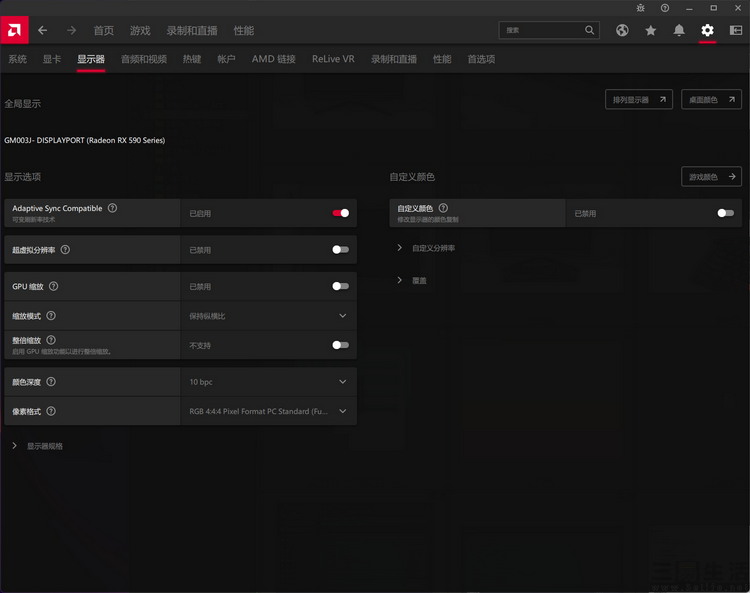Image resolution: width=750 pixels, height=593 pixels.
Task: Switch to 系统 tab
Action: pyautogui.click(x=18, y=59)
